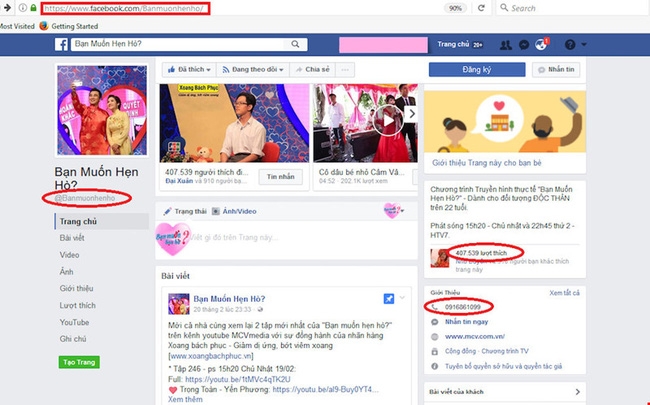Click the 90% zoom indicator
650x405 pixels.
[455, 8]
